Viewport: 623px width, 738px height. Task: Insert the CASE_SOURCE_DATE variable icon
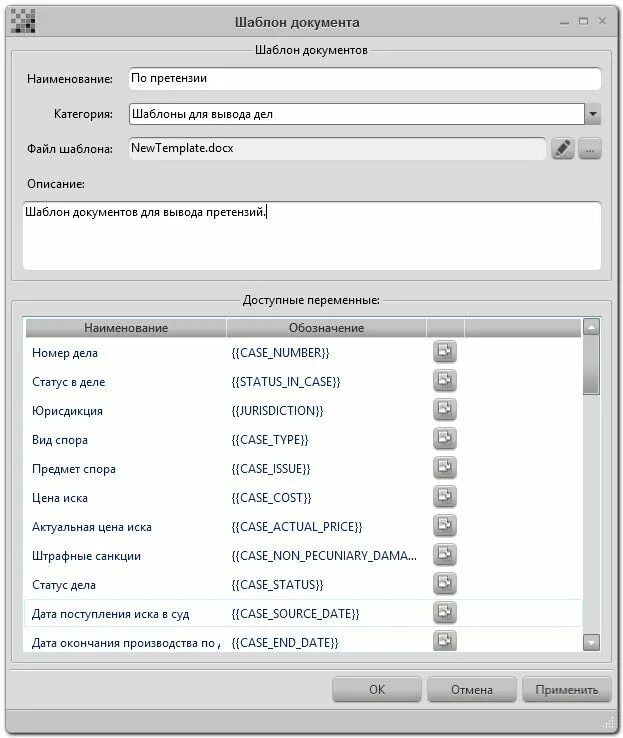(445, 612)
